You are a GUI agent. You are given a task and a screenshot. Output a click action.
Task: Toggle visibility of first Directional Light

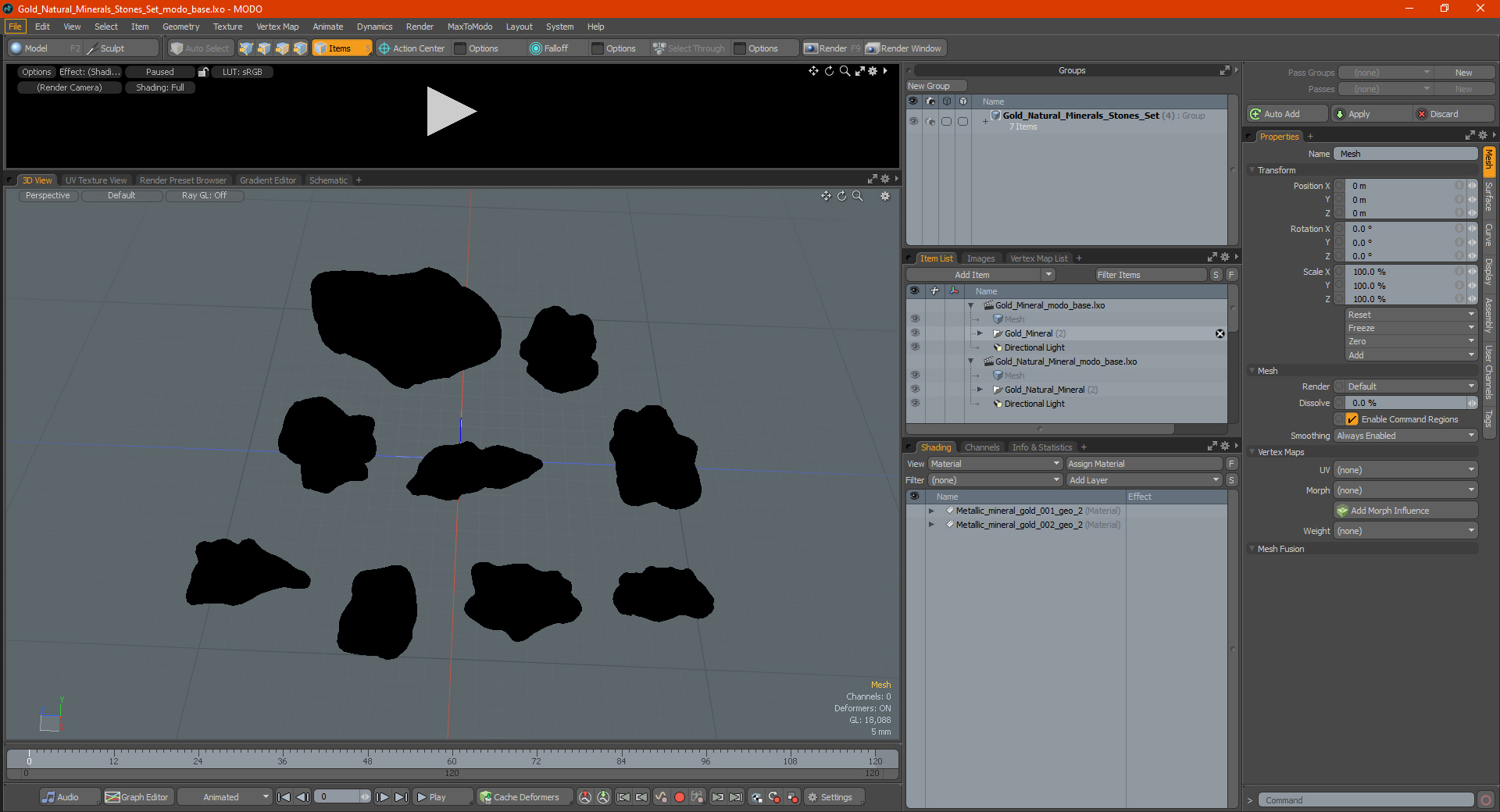914,347
